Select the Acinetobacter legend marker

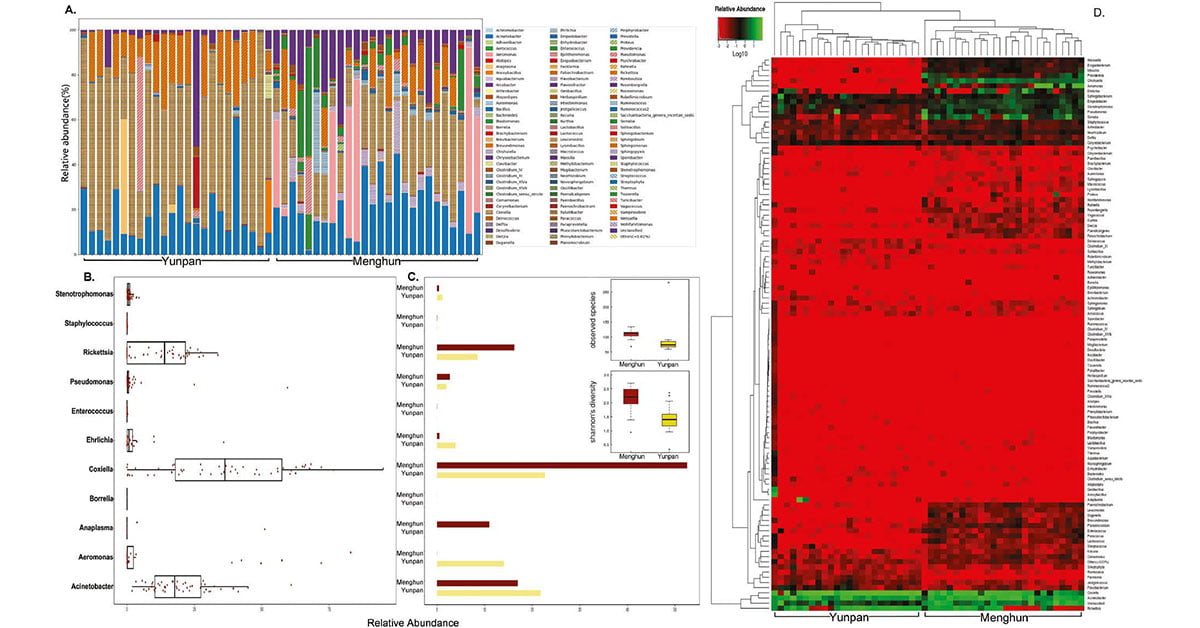coord(487,36)
